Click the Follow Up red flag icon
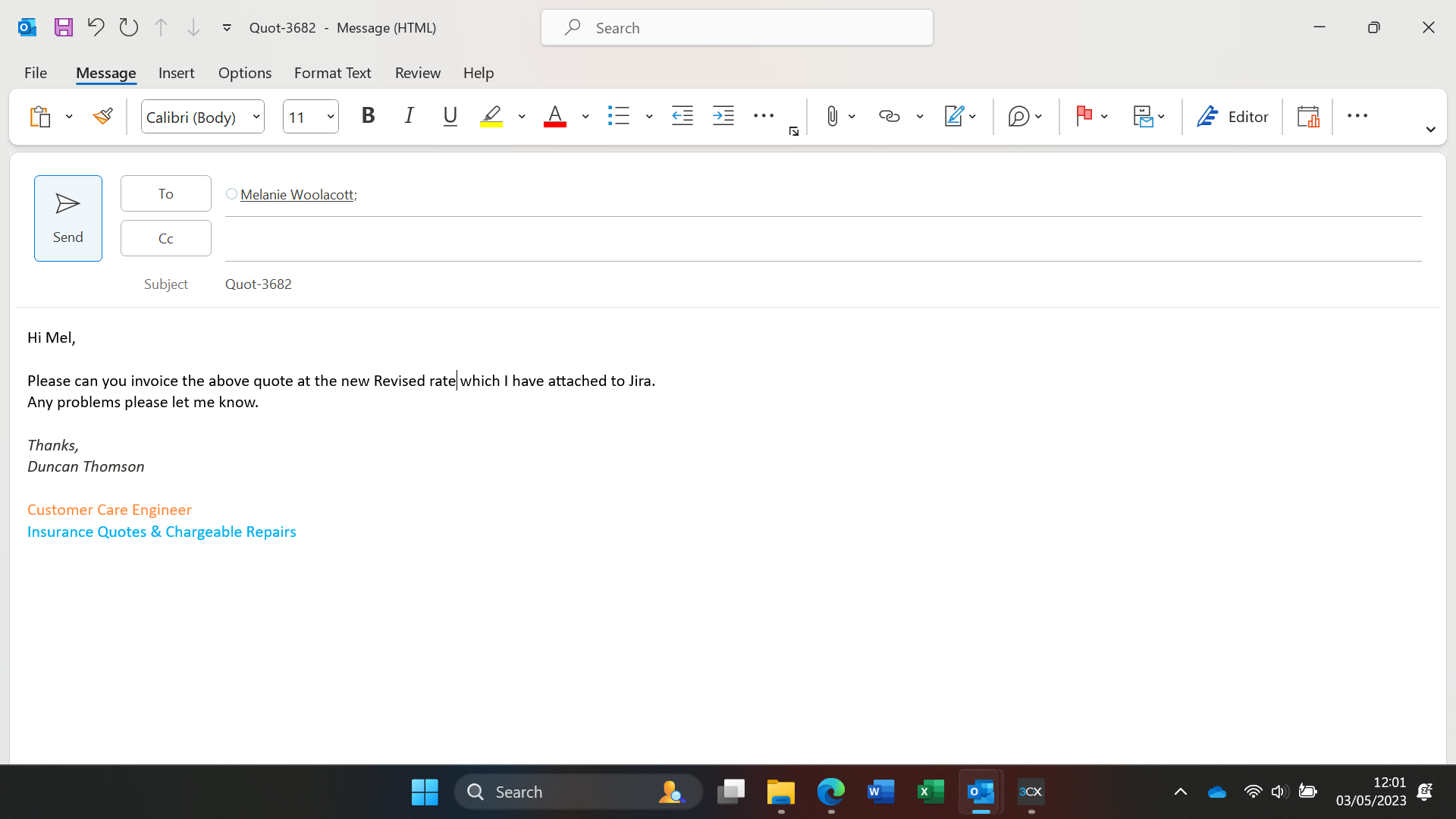The height and width of the screenshot is (819, 1456). coord(1084,116)
